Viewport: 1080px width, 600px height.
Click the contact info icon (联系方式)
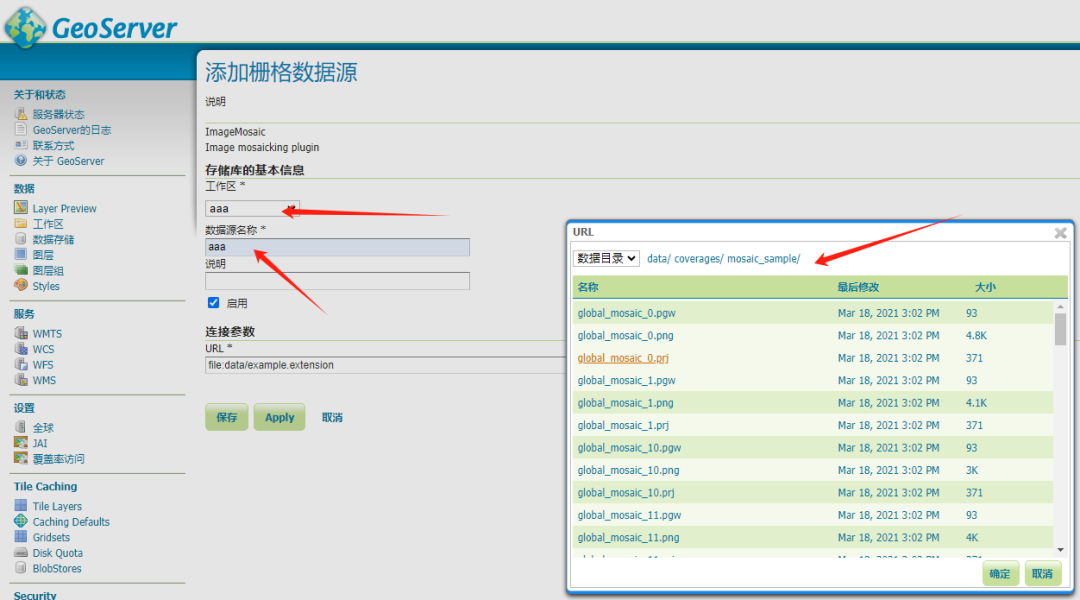21,145
